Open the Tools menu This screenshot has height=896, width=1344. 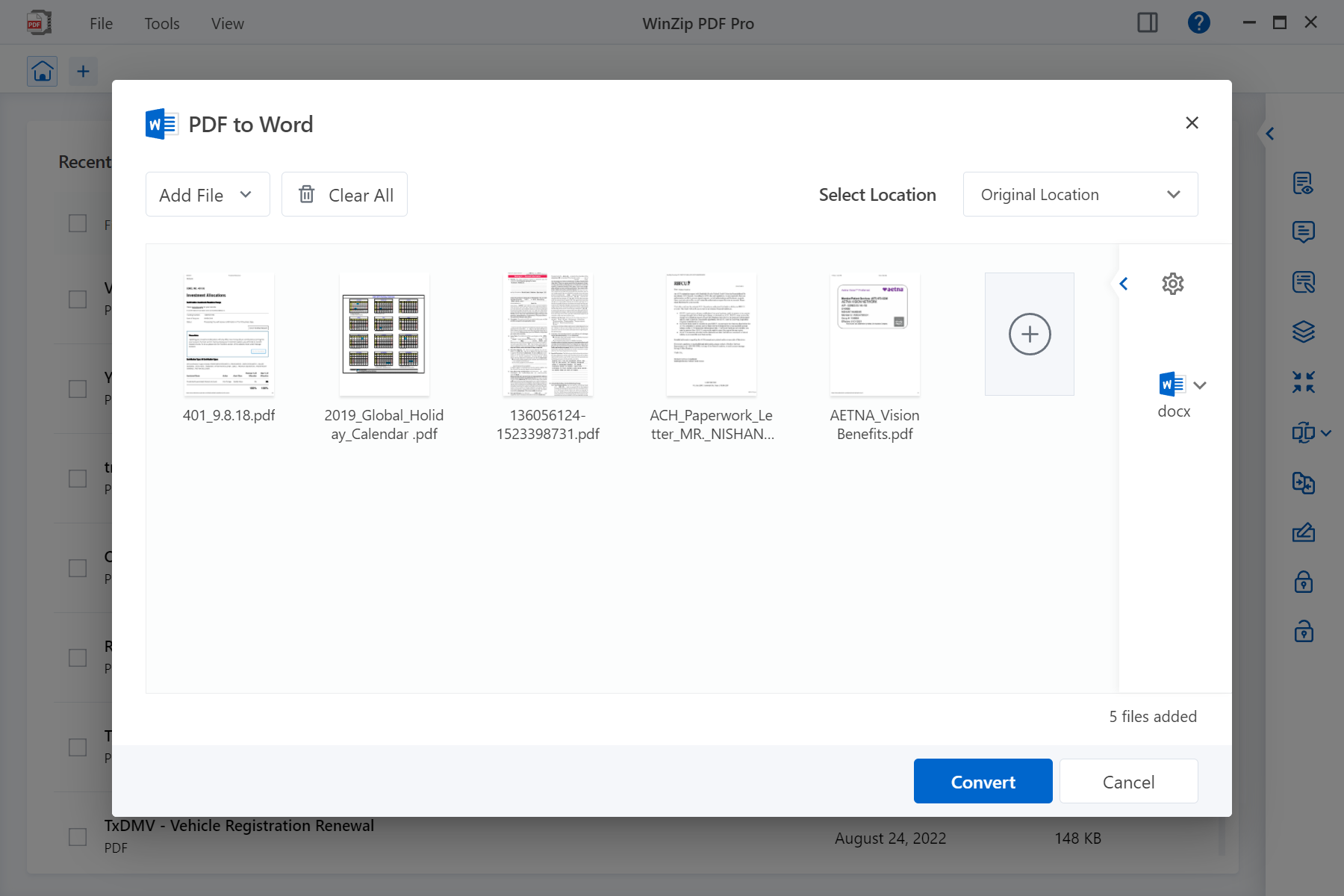[162, 23]
